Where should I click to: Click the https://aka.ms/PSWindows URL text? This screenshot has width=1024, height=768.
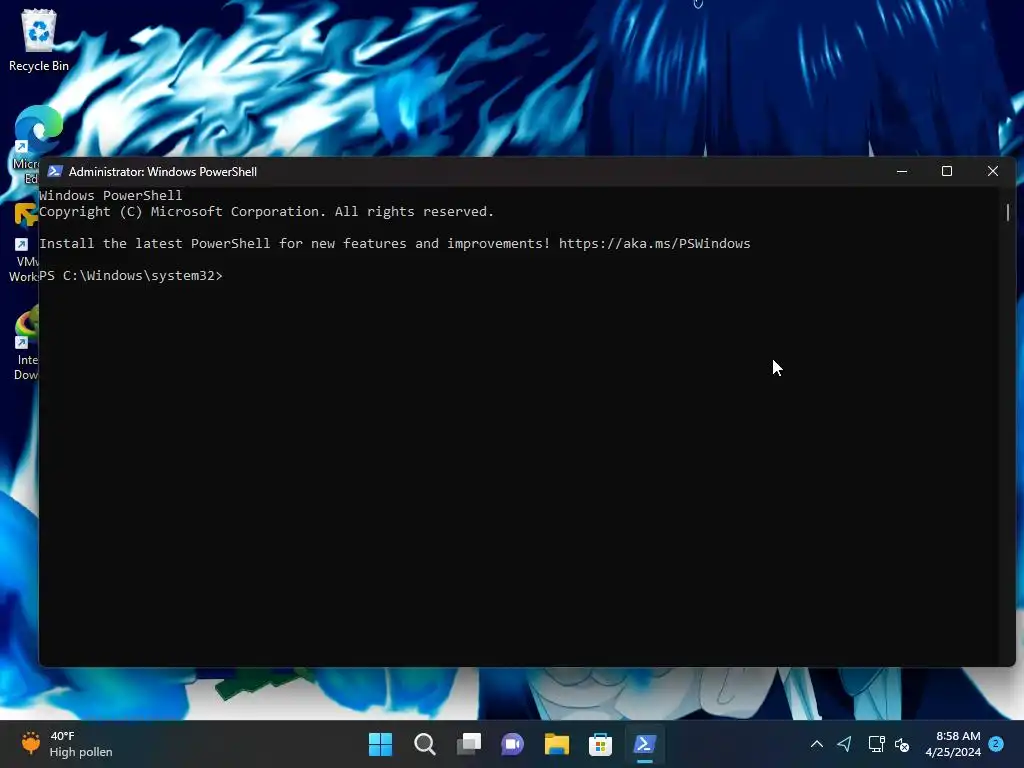click(654, 244)
